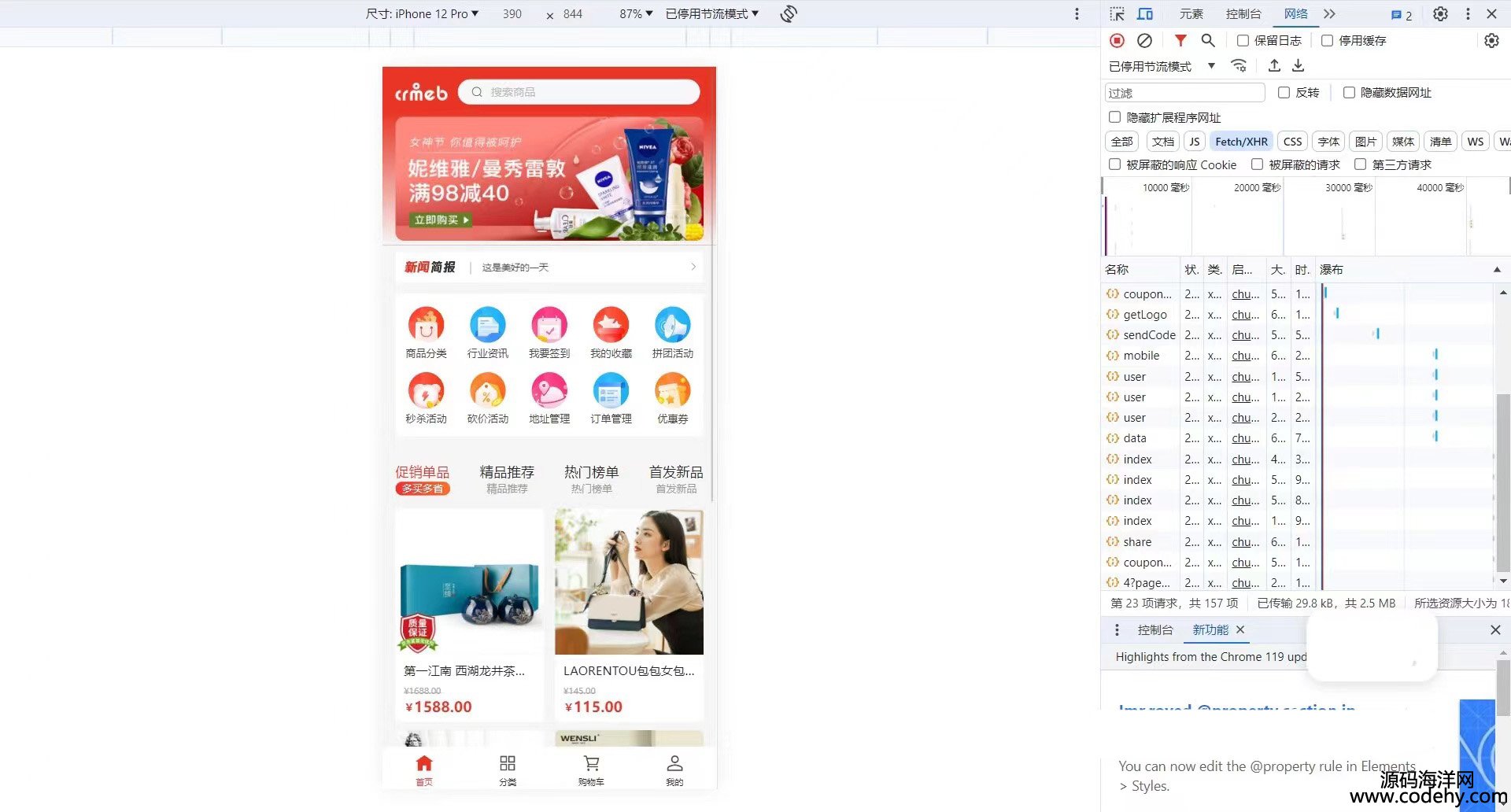
Task: Click the 瀑布 column sort arrow
Action: pyautogui.click(x=1497, y=269)
